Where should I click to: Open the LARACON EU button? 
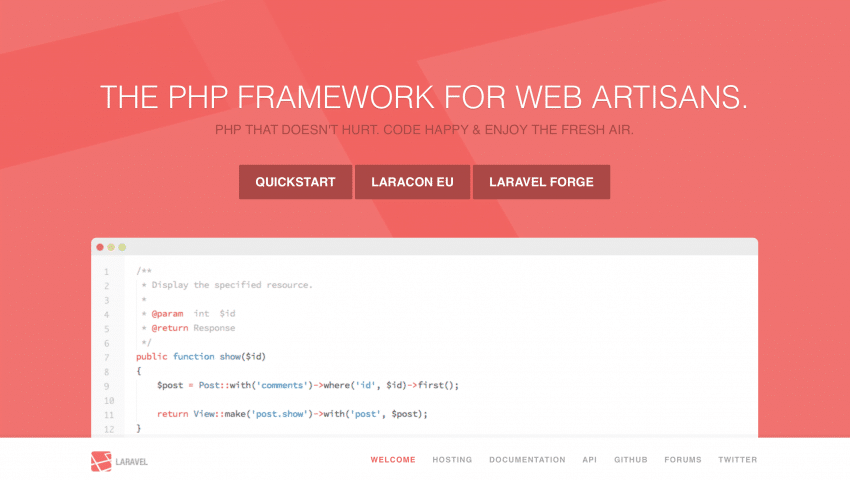pos(413,182)
